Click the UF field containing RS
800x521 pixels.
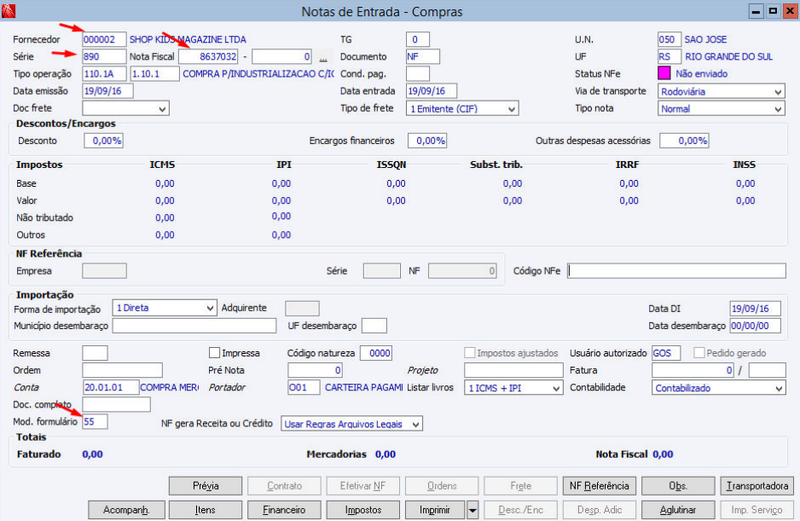point(669,57)
